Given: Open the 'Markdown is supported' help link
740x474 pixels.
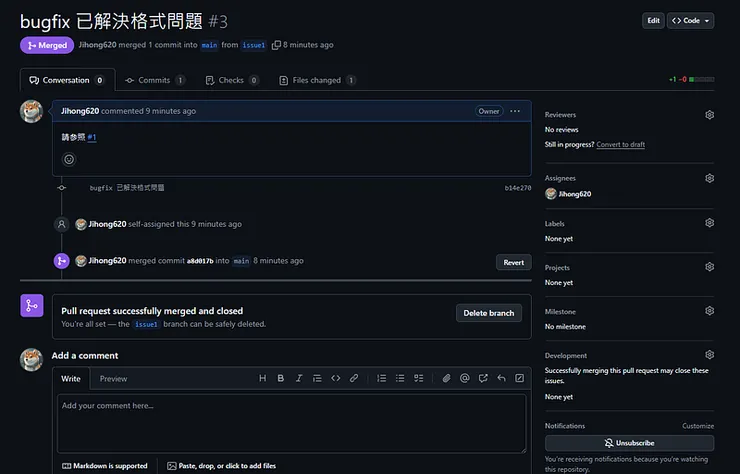Looking at the screenshot, I should pyautogui.click(x=105, y=466).
